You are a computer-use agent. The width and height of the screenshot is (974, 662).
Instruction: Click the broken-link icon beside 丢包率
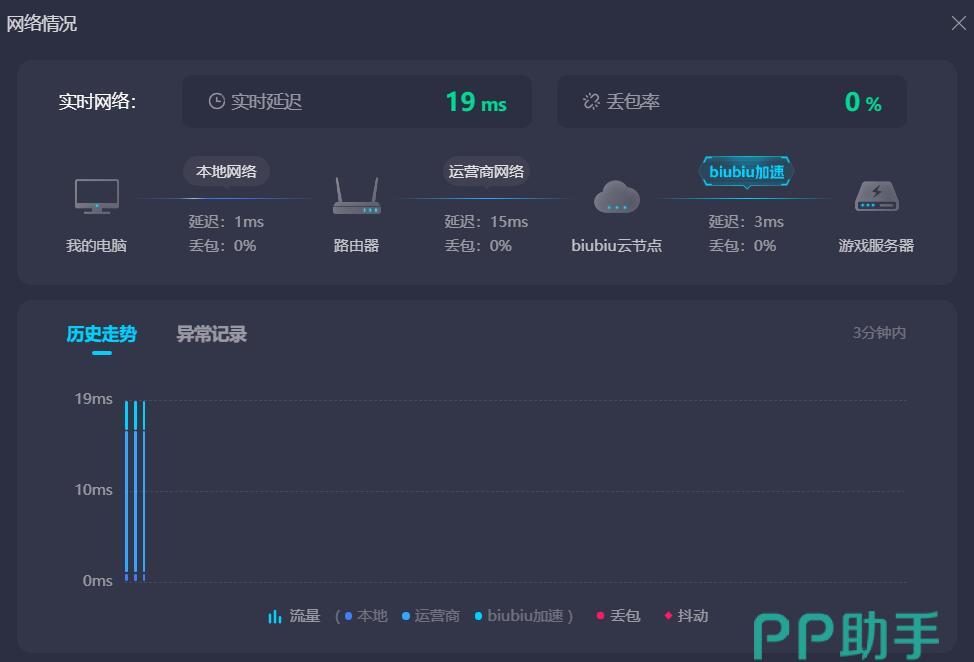[x=591, y=101]
